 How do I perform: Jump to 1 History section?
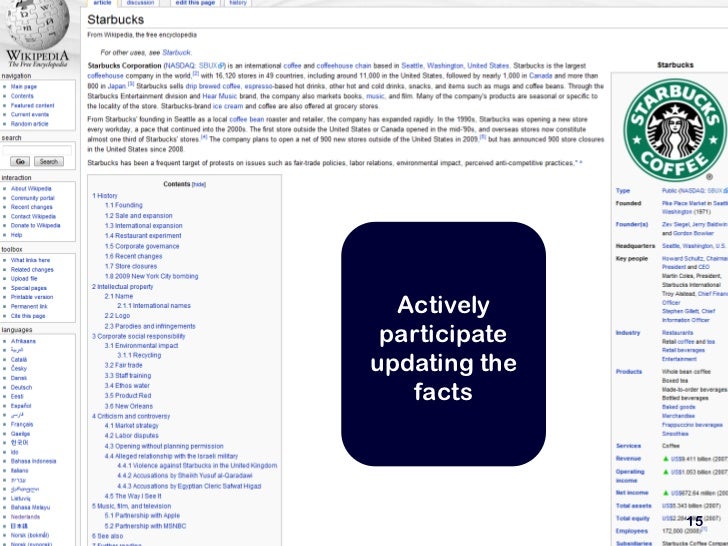tap(104, 196)
